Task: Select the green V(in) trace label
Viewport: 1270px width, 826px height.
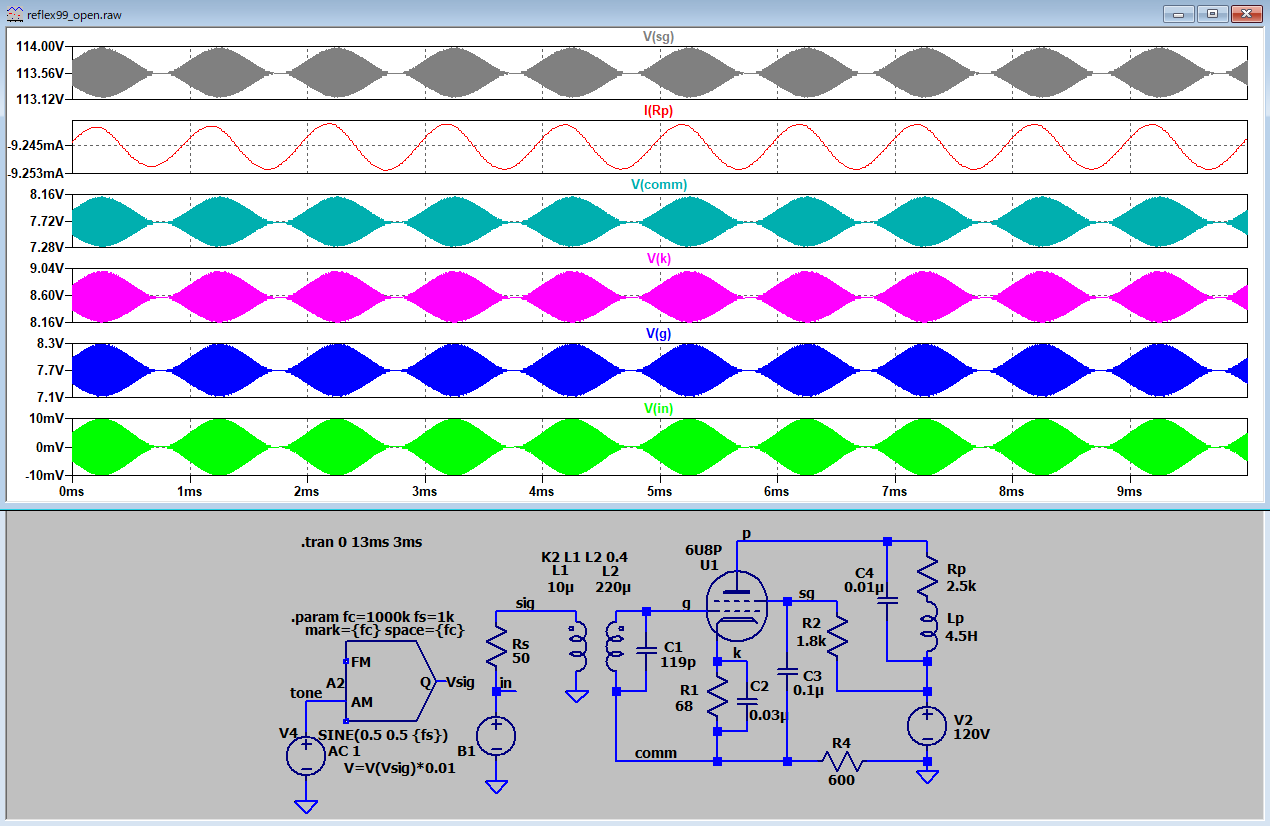Action: tap(658, 408)
